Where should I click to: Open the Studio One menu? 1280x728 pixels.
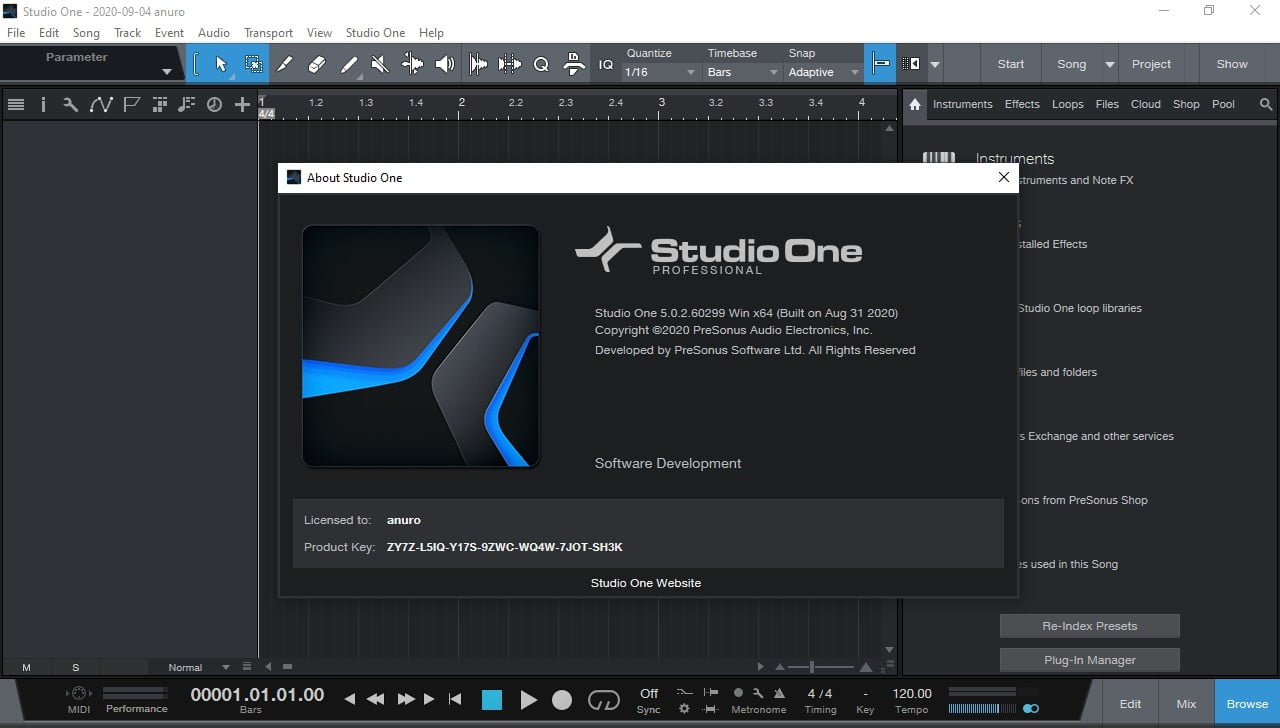pyautogui.click(x=375, y=33)
